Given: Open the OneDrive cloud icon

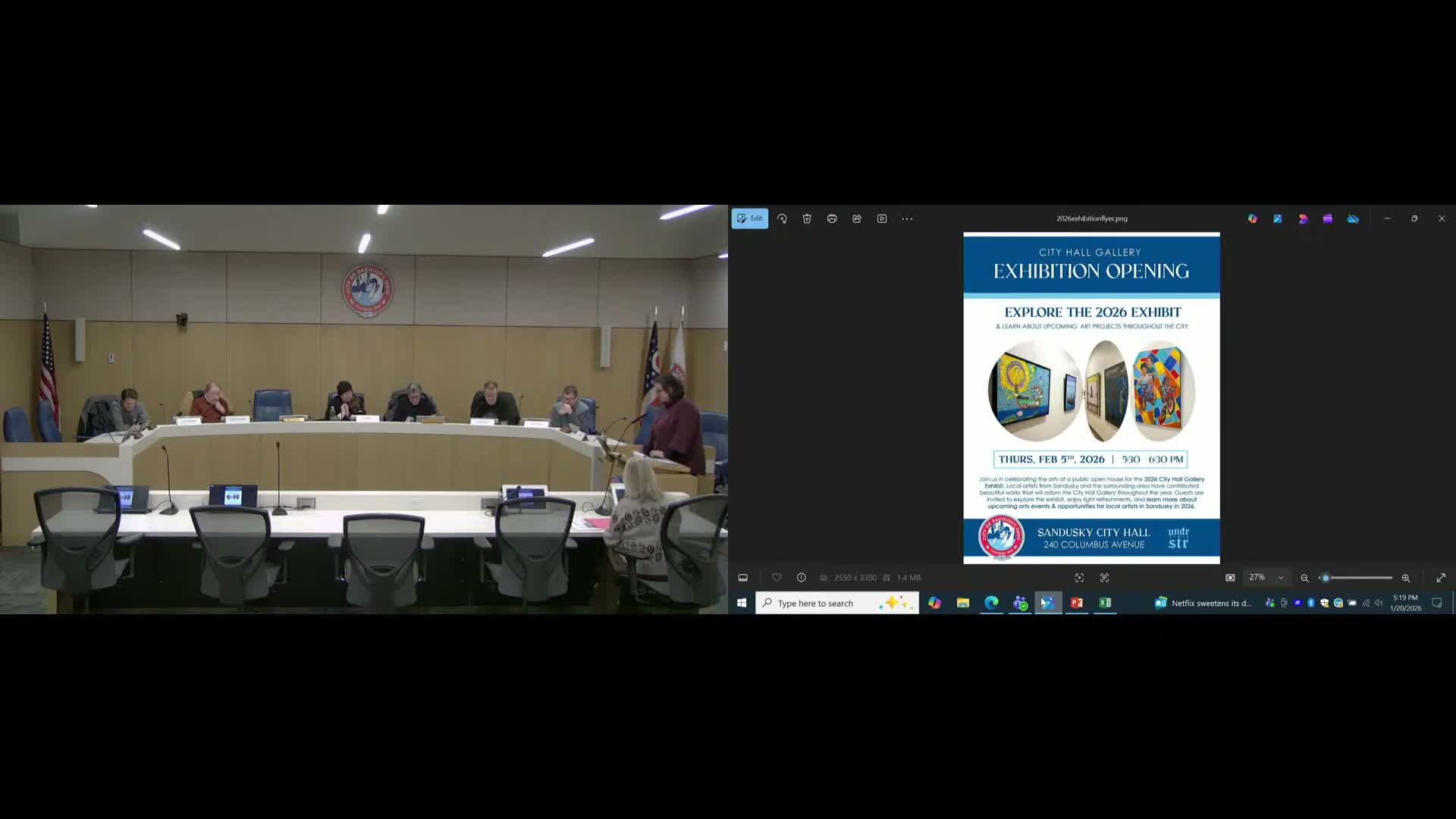Looking at the screenshot, I should point(1353,218).
